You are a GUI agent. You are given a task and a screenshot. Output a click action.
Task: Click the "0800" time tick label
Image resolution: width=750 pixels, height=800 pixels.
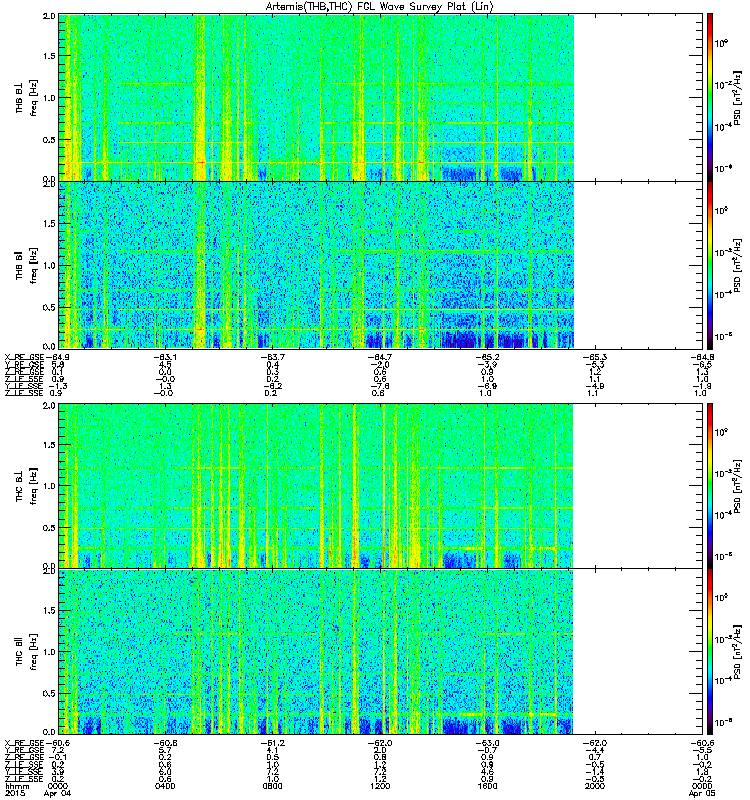272,786
